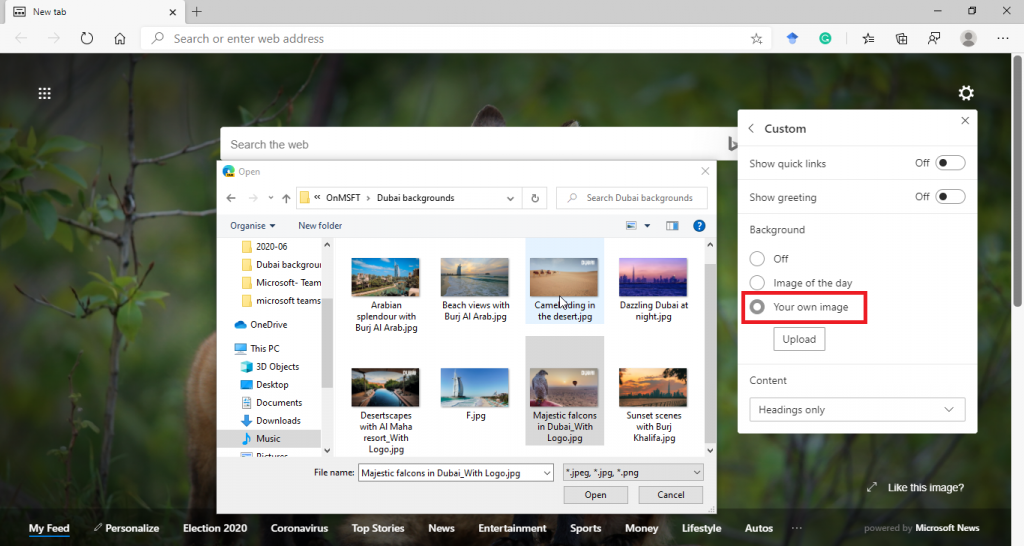Go to the browser home page
The height and width of the screenshot is (546, 1024).
click(x=120, y=39)
